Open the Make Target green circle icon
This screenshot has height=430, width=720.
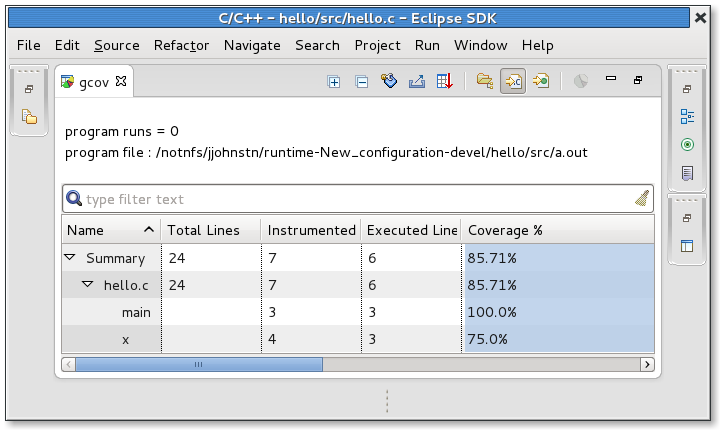pos(687,145)
